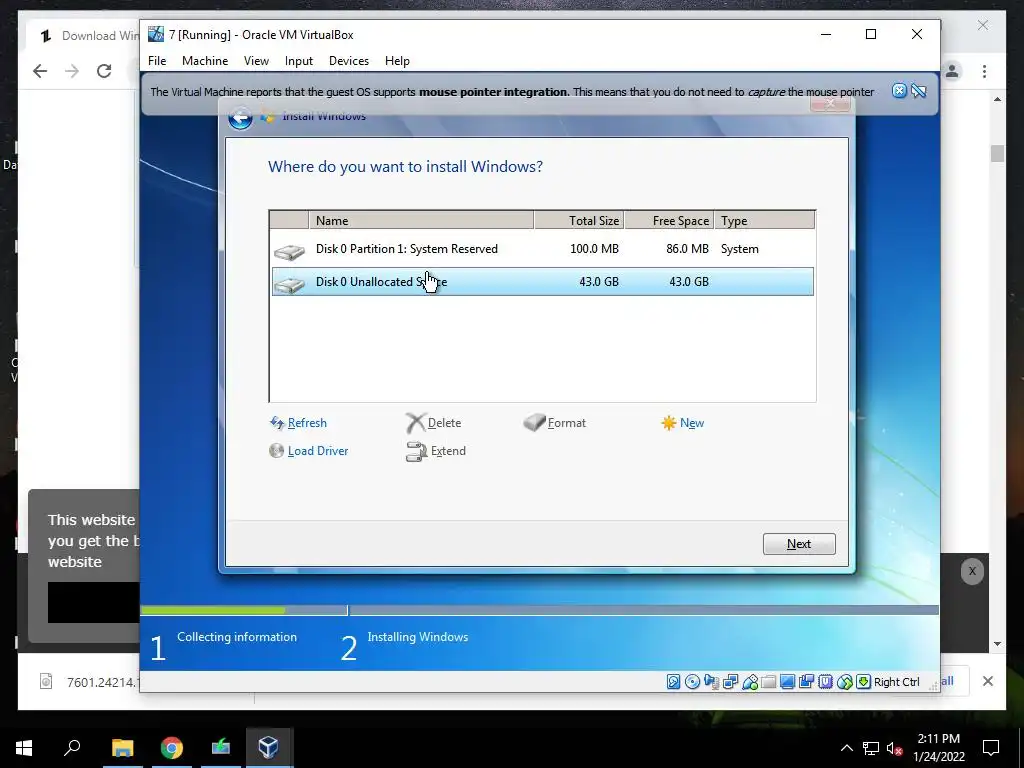Click Refresh in the disk options

point(298,423)
